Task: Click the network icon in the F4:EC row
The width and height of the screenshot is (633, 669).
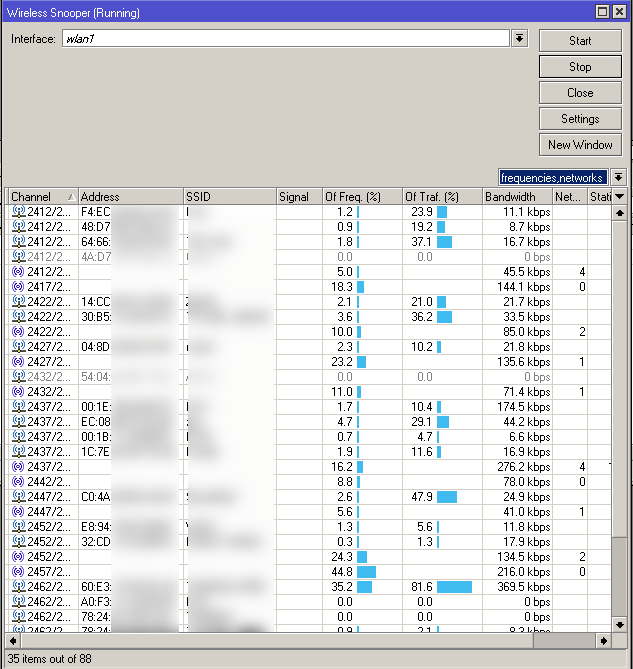Action: pyautogui.click(x=18, y=212)
